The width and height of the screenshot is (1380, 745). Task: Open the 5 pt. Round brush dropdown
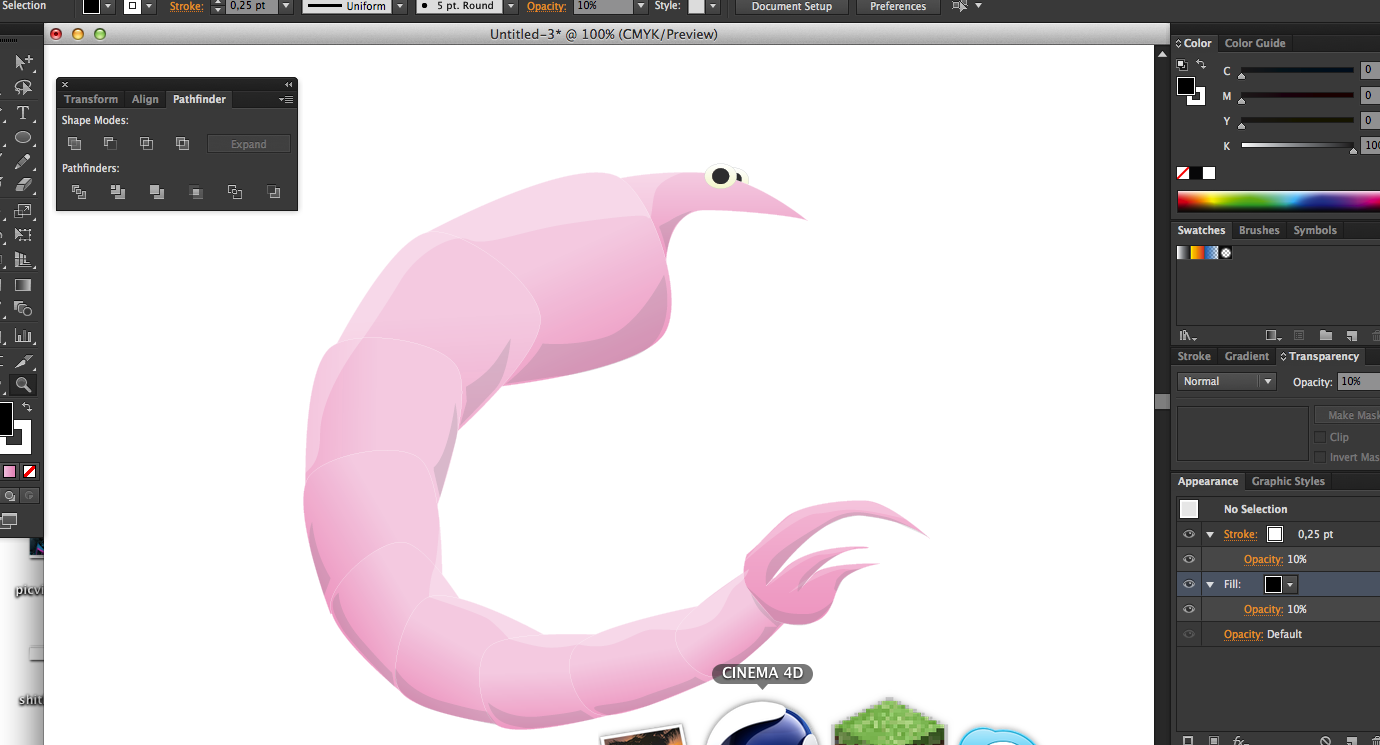(x=511, y=6)
